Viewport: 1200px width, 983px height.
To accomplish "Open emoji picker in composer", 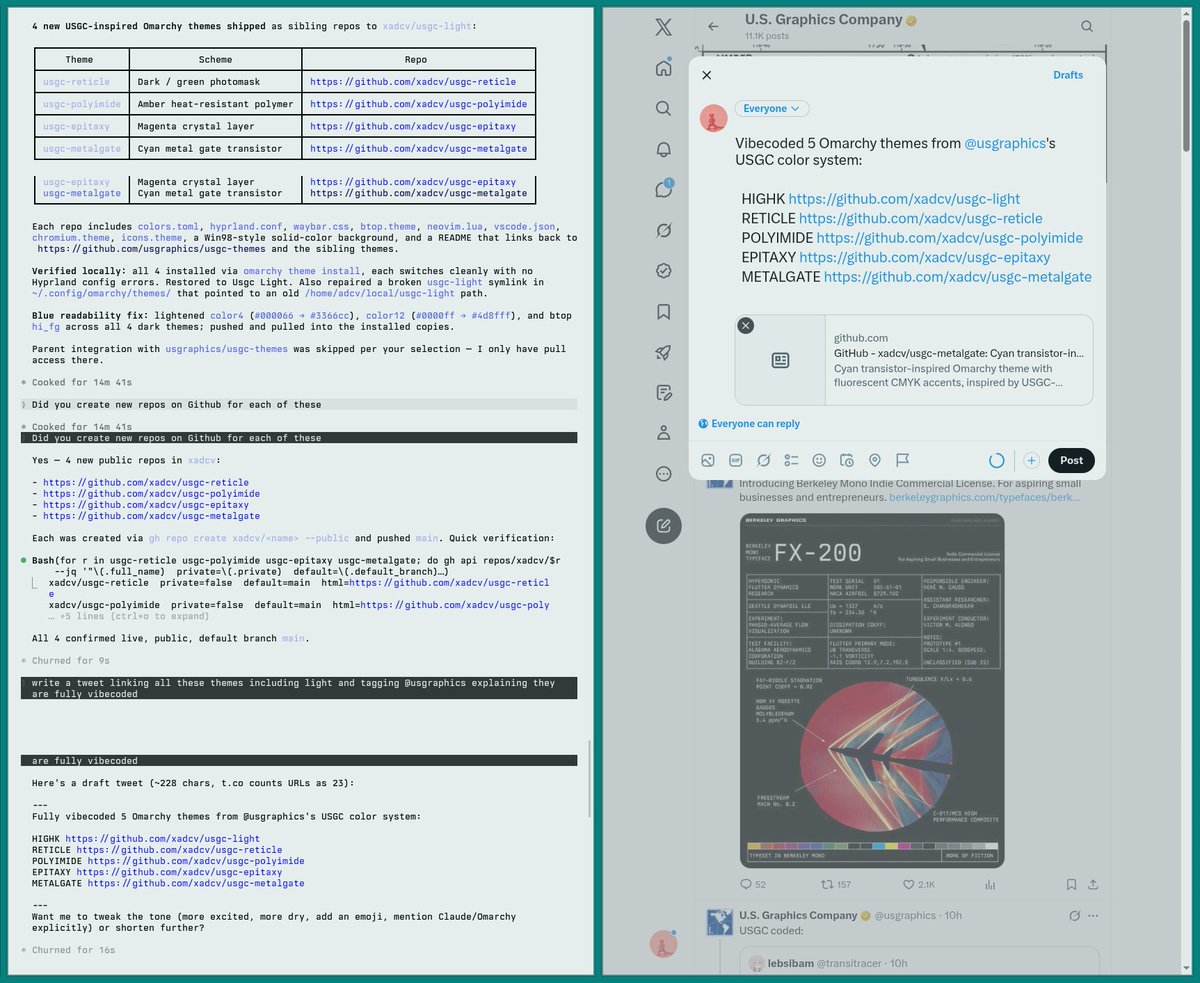I will (x=819, y=460).
